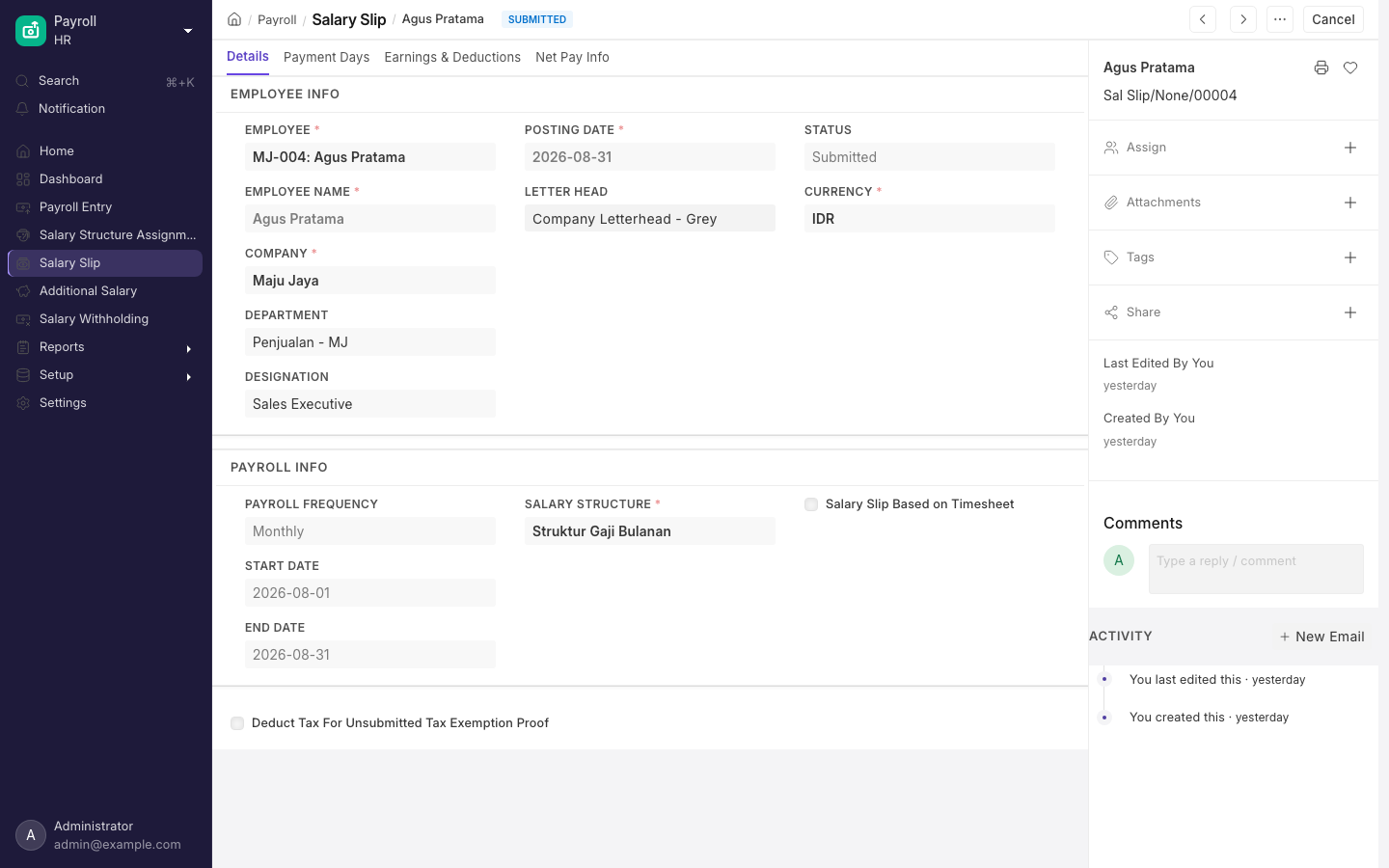The height and width of the screenshot is (868, 1389).
Task: Open the Currency field selector
Action: point(930,219)
